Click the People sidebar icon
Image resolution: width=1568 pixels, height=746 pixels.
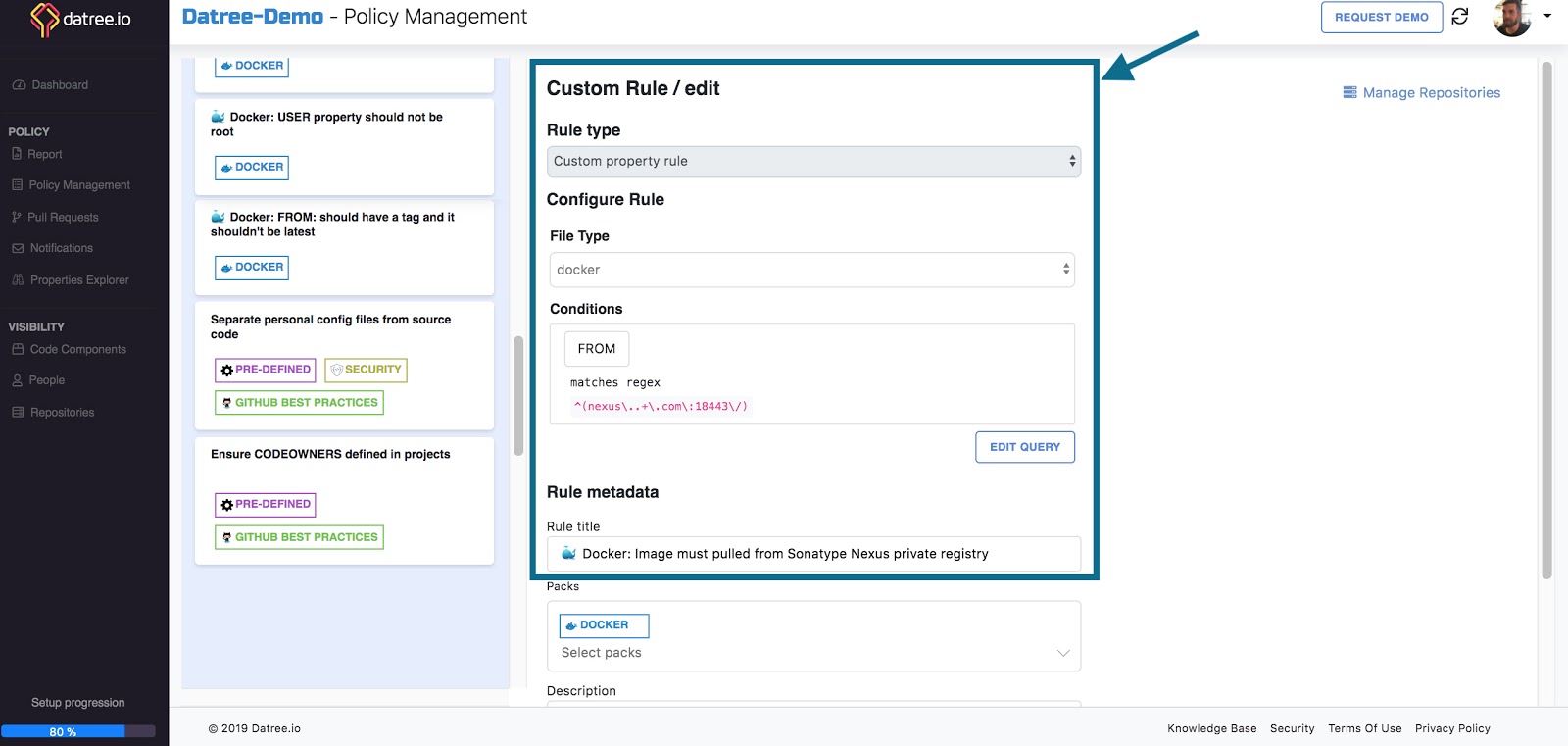click(17, 380)
